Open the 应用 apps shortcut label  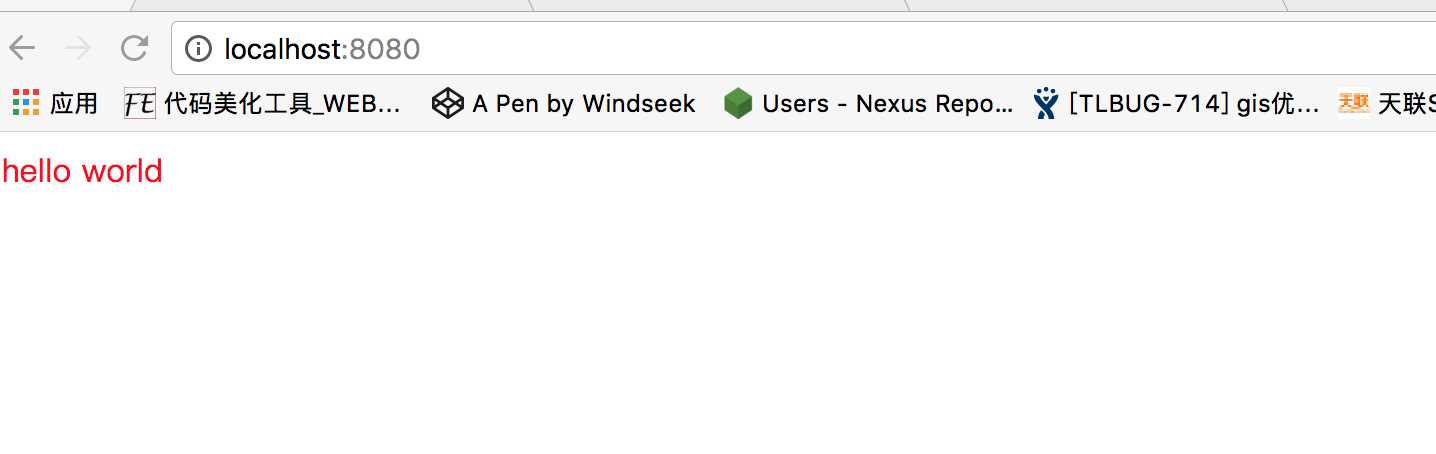pos(74,103)
